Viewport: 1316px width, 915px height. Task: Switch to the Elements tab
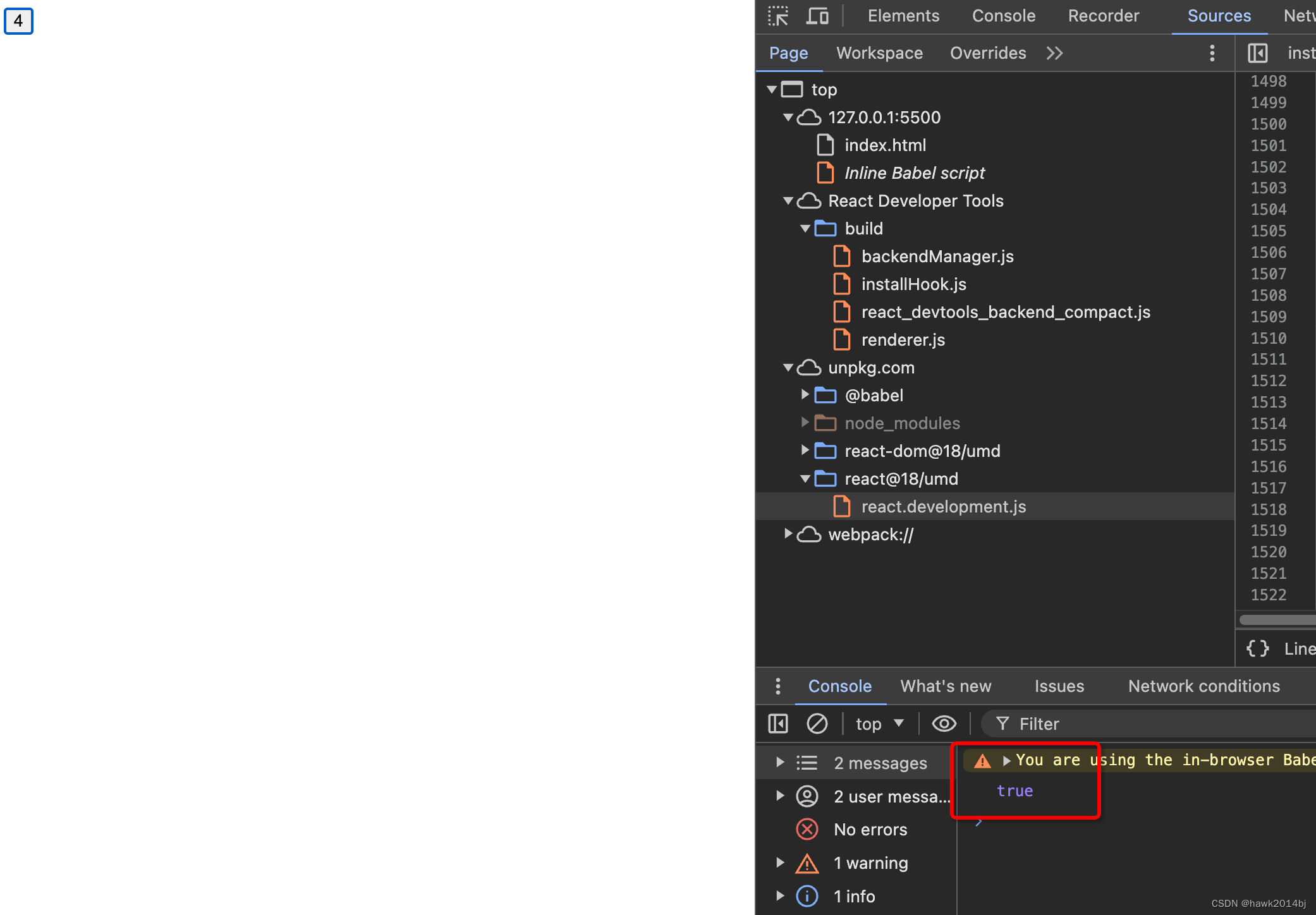[x=903, y=16]
